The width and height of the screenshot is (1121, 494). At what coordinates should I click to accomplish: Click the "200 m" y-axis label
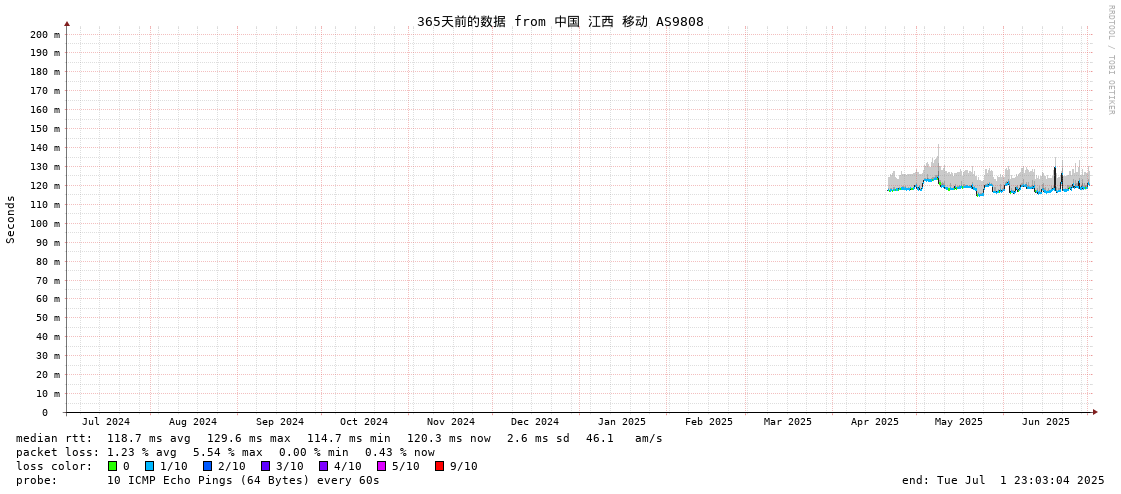pyautogui.click(x=45, y=34)
